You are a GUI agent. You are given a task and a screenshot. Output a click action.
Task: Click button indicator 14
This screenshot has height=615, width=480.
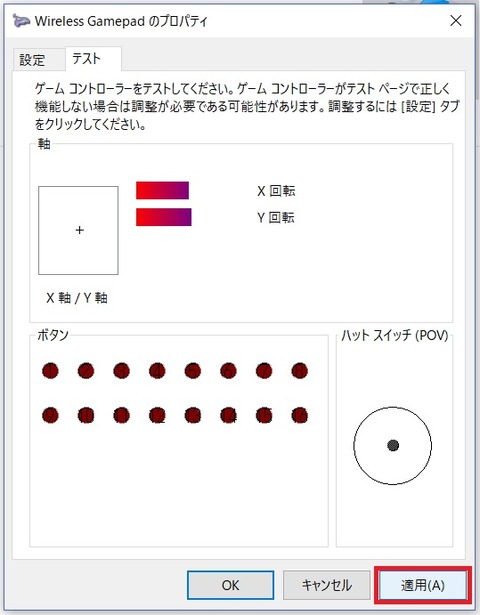228,415
